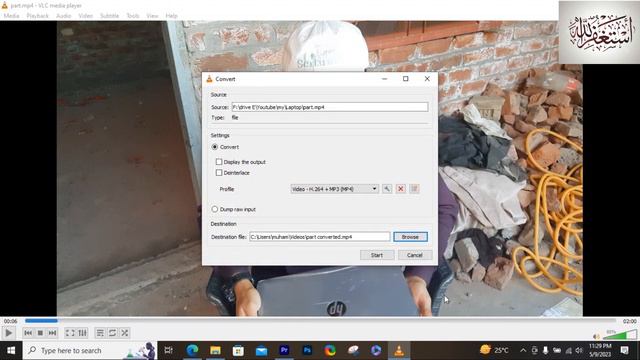Toggle loop mode icon
This screenshot has width=640, height=360.
pyautogui.click(x=112, y=333)
